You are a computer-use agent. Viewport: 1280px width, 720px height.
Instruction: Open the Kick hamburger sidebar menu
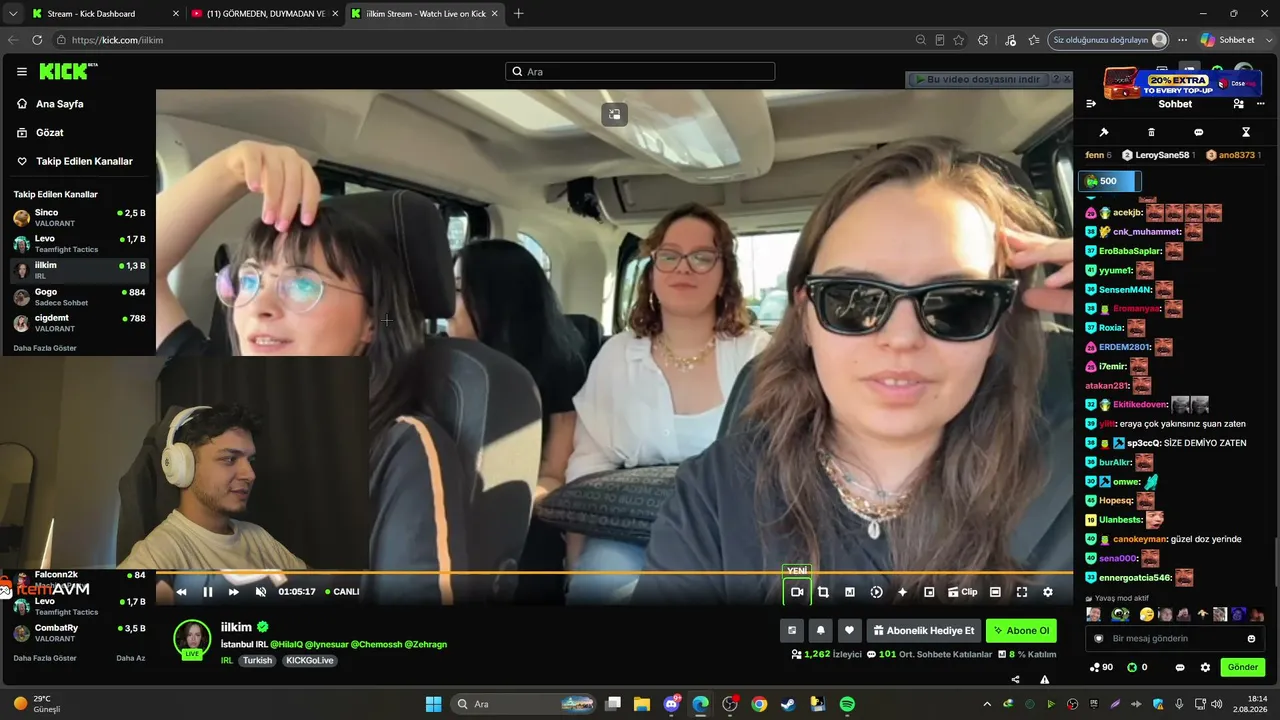pos(22,72)
